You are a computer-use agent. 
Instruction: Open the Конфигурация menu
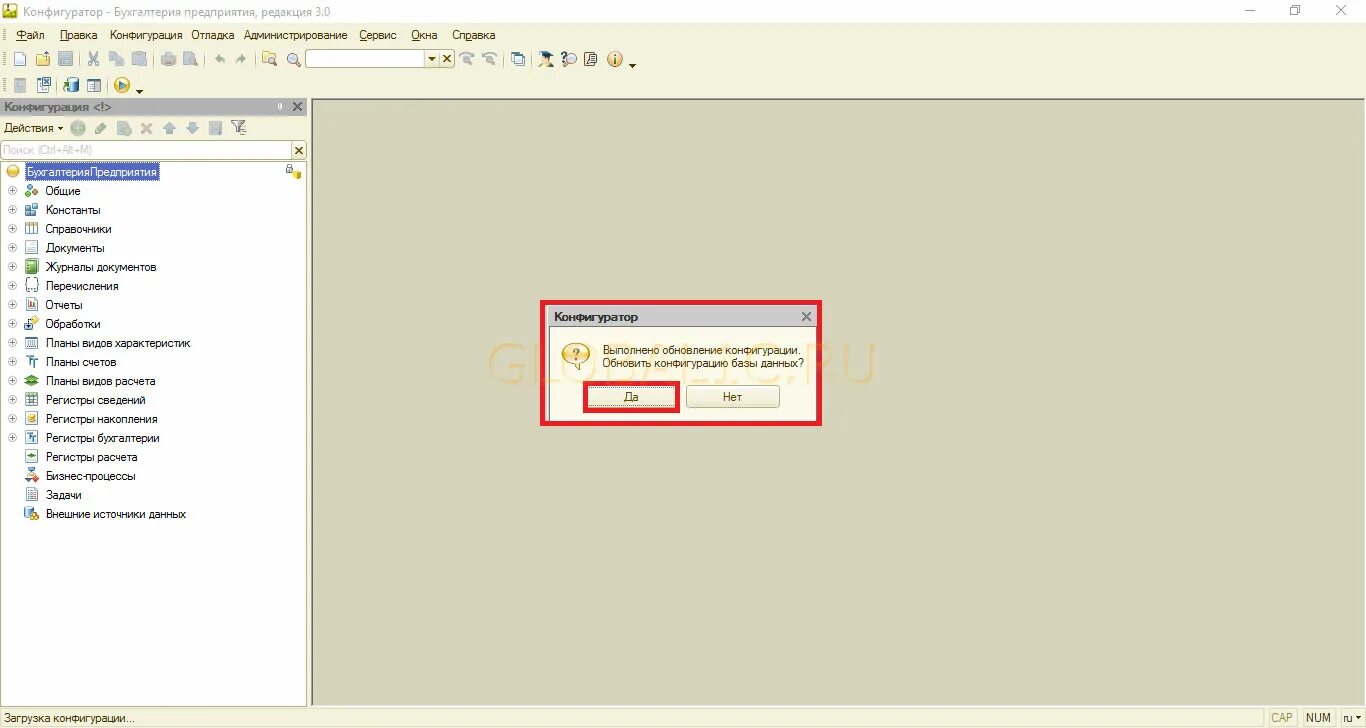click(146, 35)
